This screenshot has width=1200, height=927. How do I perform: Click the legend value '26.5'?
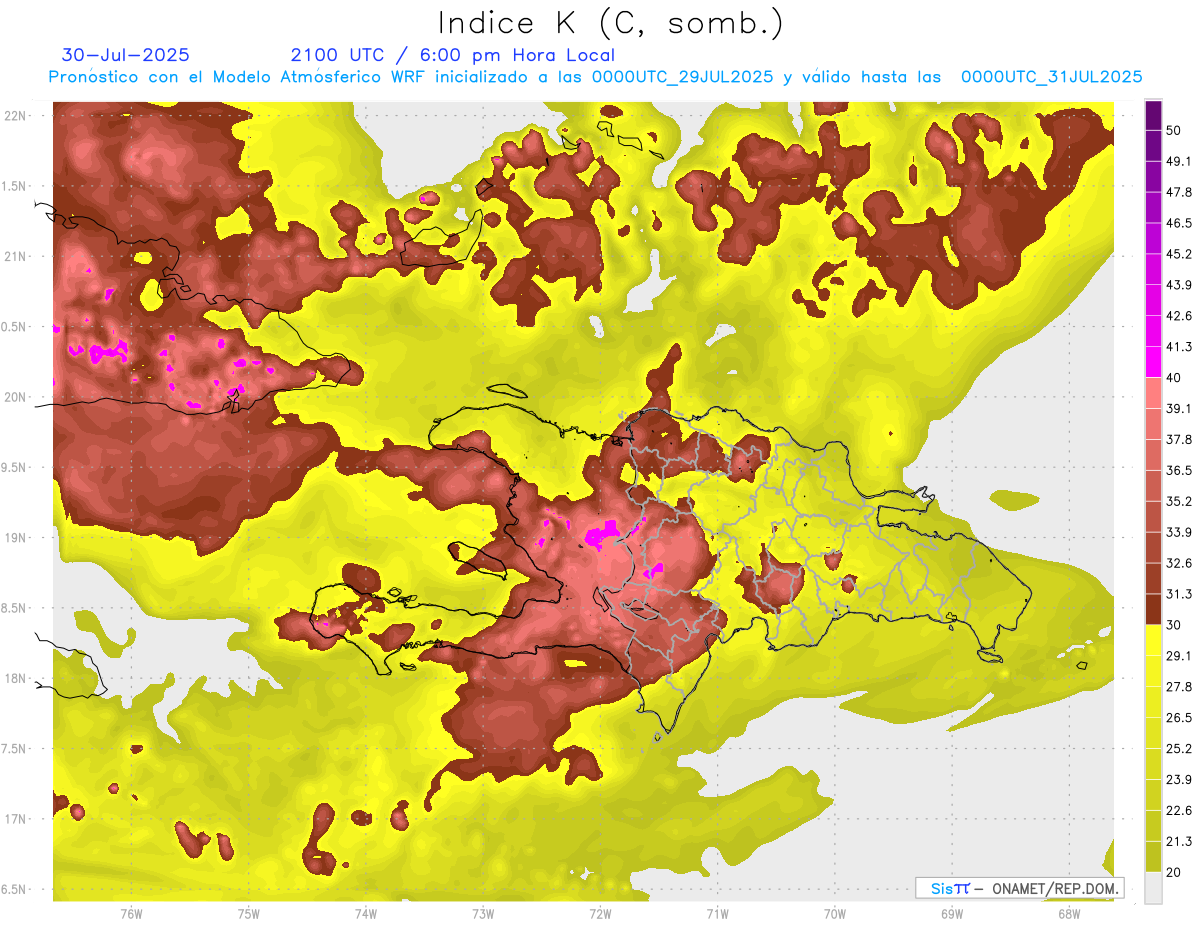1179,717
